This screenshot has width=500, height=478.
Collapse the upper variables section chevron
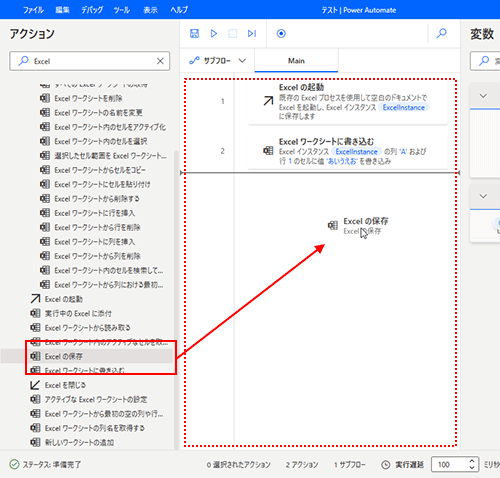[483, 96]
